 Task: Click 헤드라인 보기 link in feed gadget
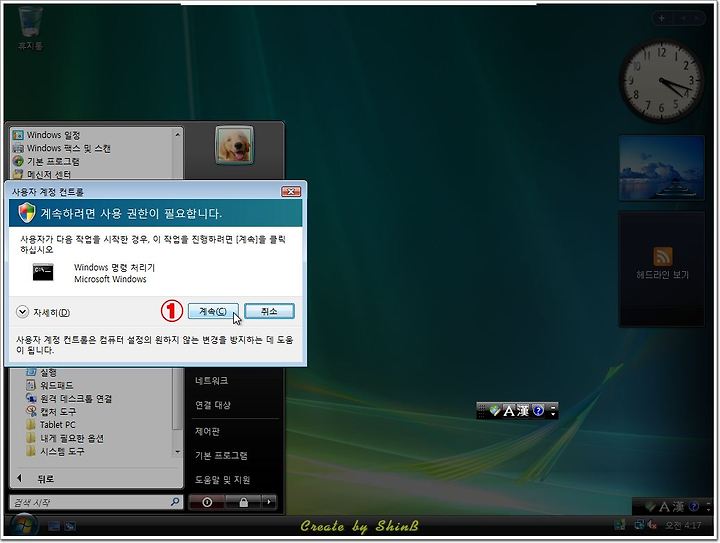point(663,275)
